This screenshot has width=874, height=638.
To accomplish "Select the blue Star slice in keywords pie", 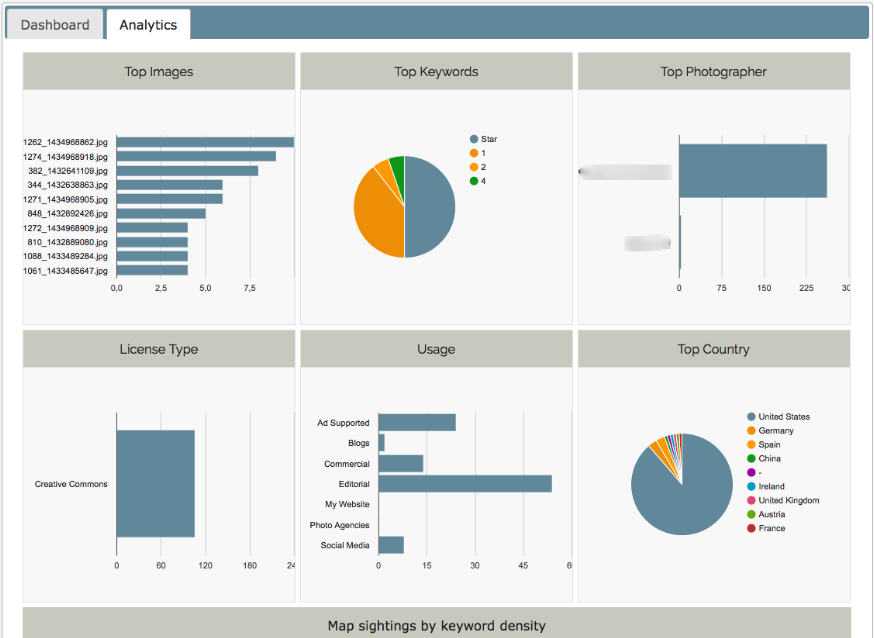I will pyautogui.click(x=430, y=207).
